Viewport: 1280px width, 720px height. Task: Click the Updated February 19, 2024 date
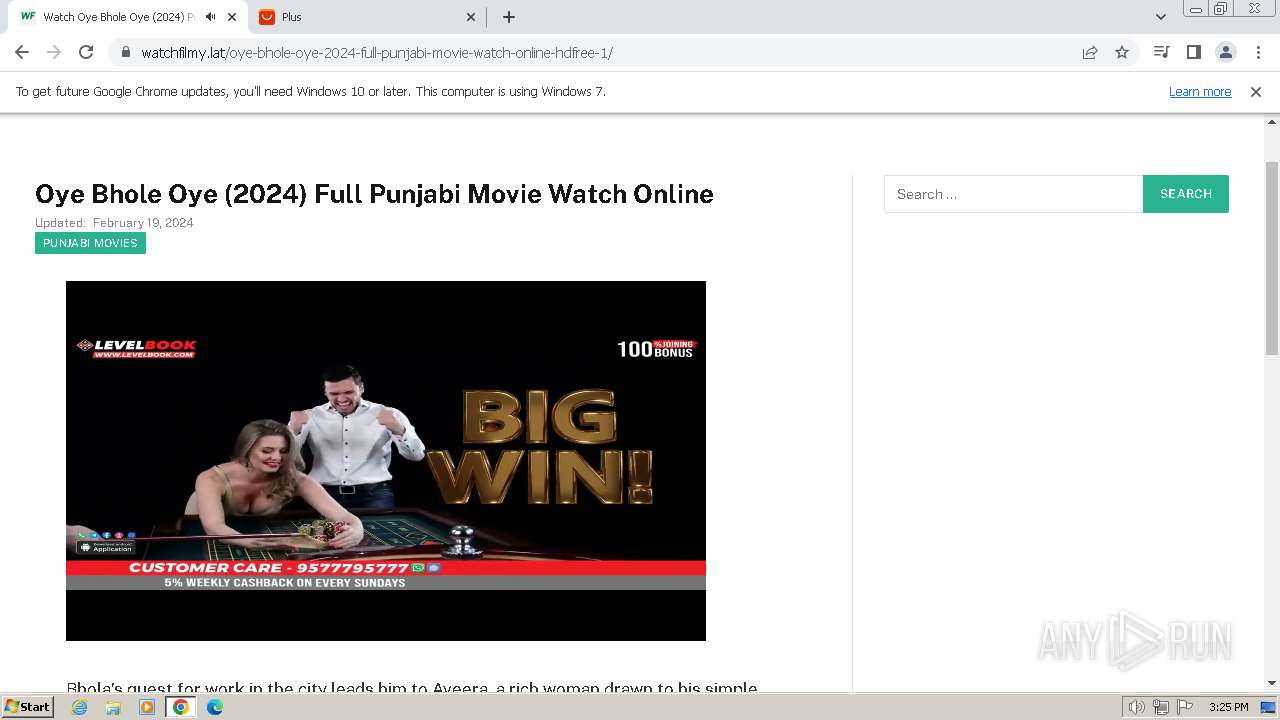114,223
